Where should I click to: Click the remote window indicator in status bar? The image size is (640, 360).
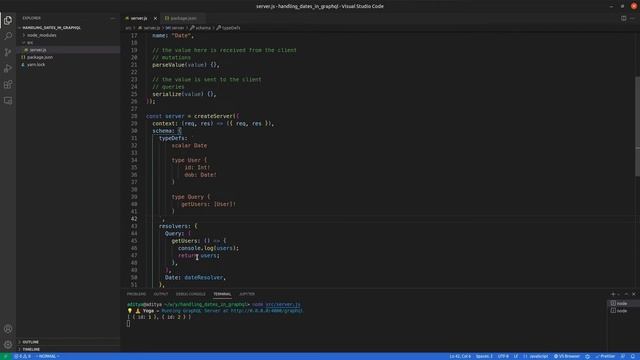pyautogui.click(x=5, y=356)
